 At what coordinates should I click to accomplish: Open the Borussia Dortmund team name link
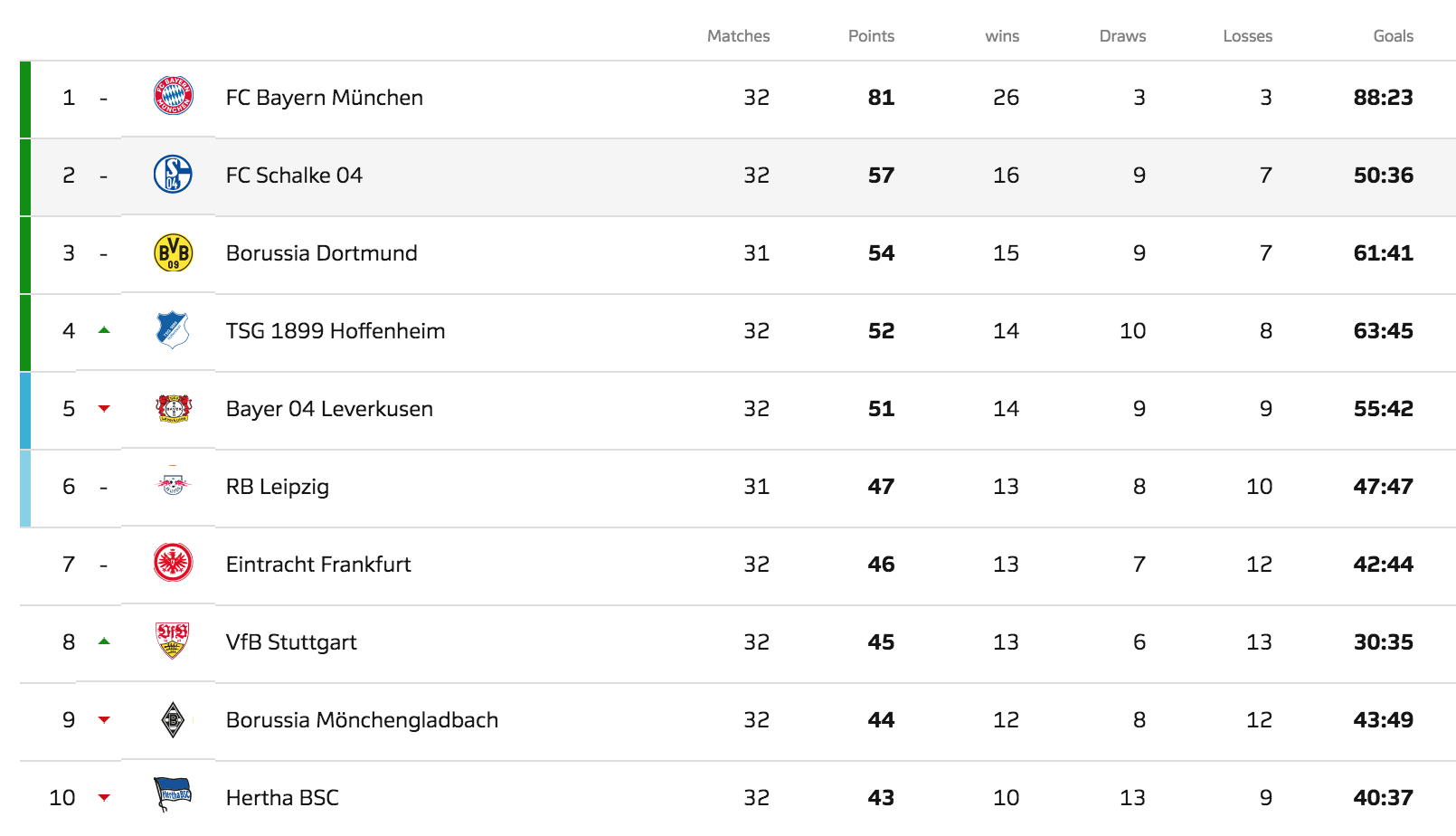pos(322,253)
